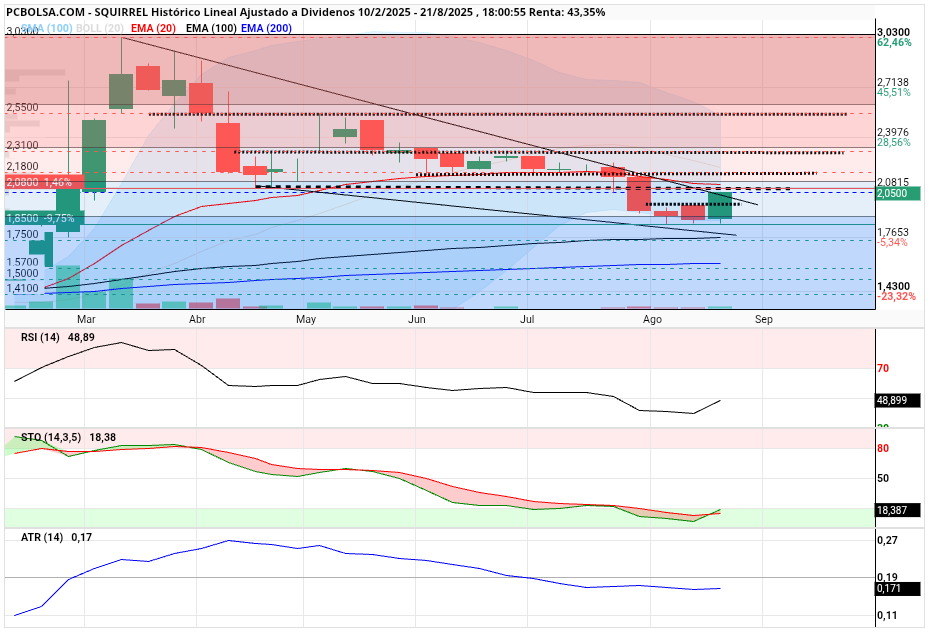929x632 pixels.
Task: Click the ATR 0,27 axis label
Action: [887, 540]
